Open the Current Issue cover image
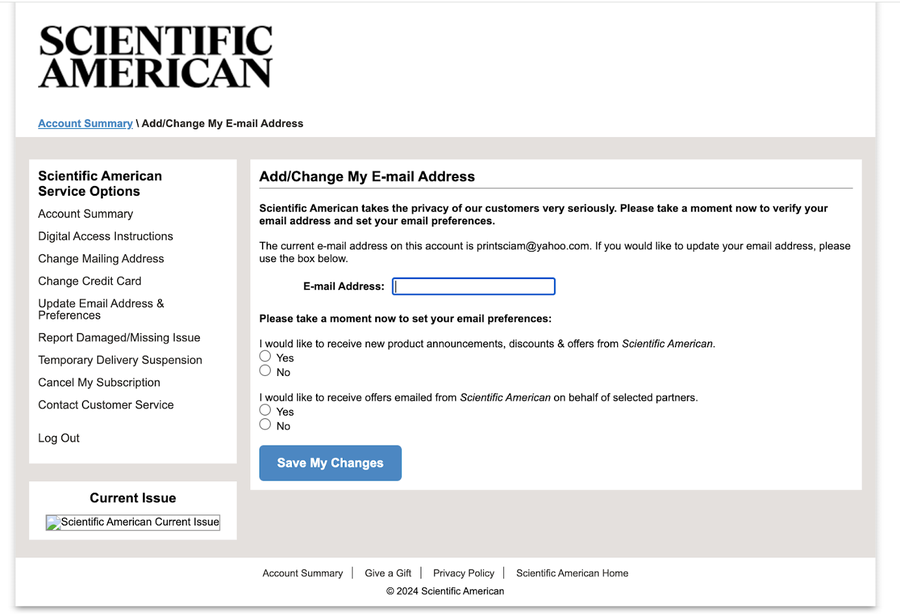The width and height of the screenshot is (900, 614). click(x=133, y=522)
